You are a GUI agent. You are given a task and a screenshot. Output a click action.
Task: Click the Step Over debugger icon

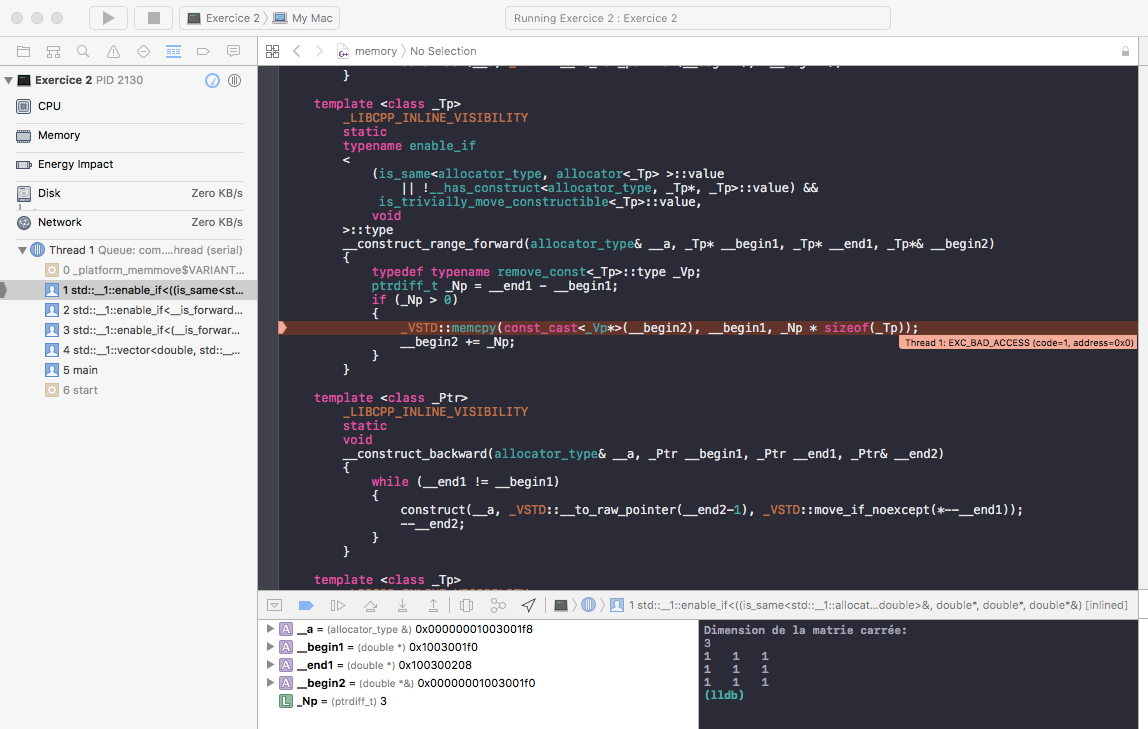click(x=368, y=605)
